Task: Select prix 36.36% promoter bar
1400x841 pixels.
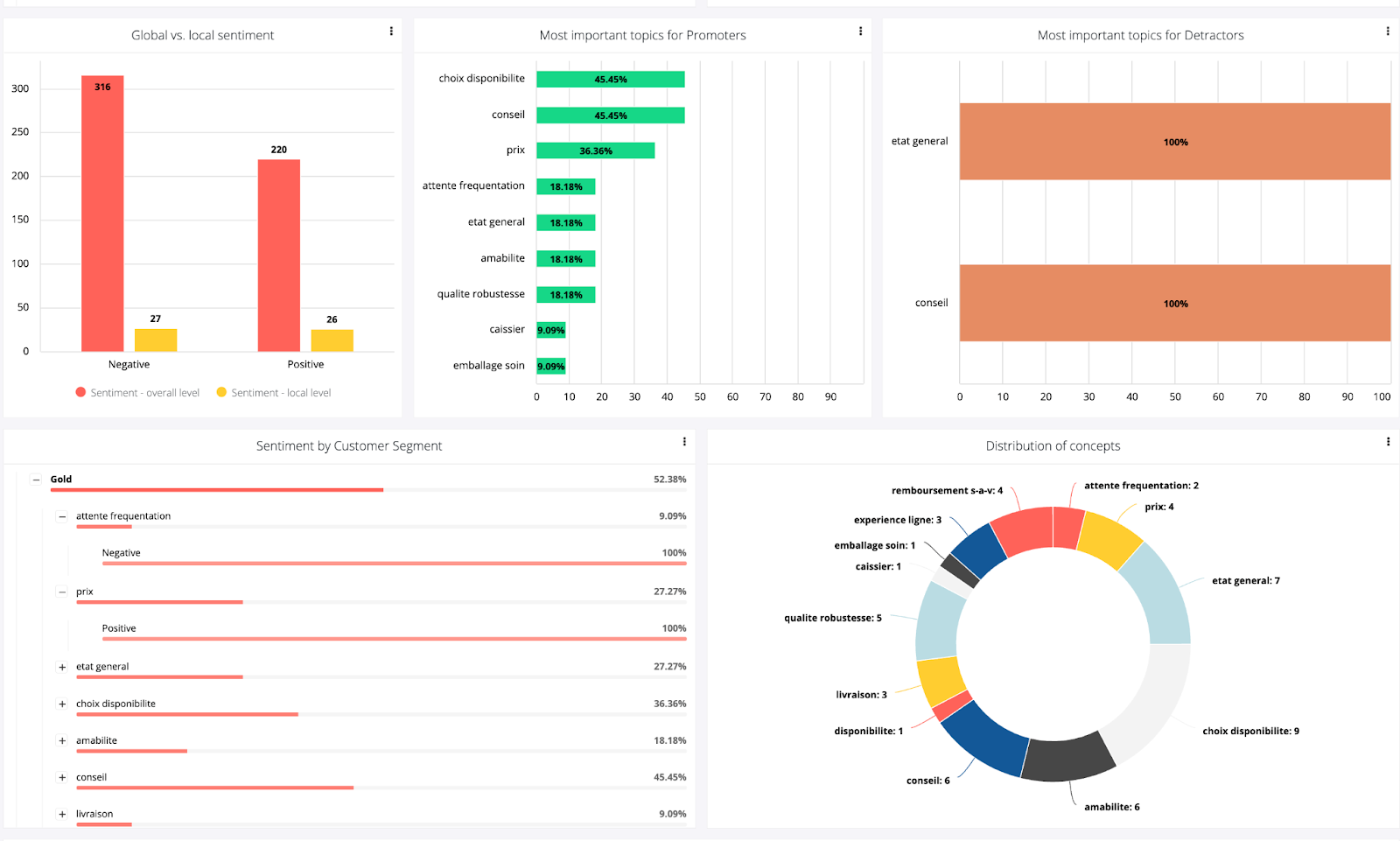Action: (x=596, y=151)
